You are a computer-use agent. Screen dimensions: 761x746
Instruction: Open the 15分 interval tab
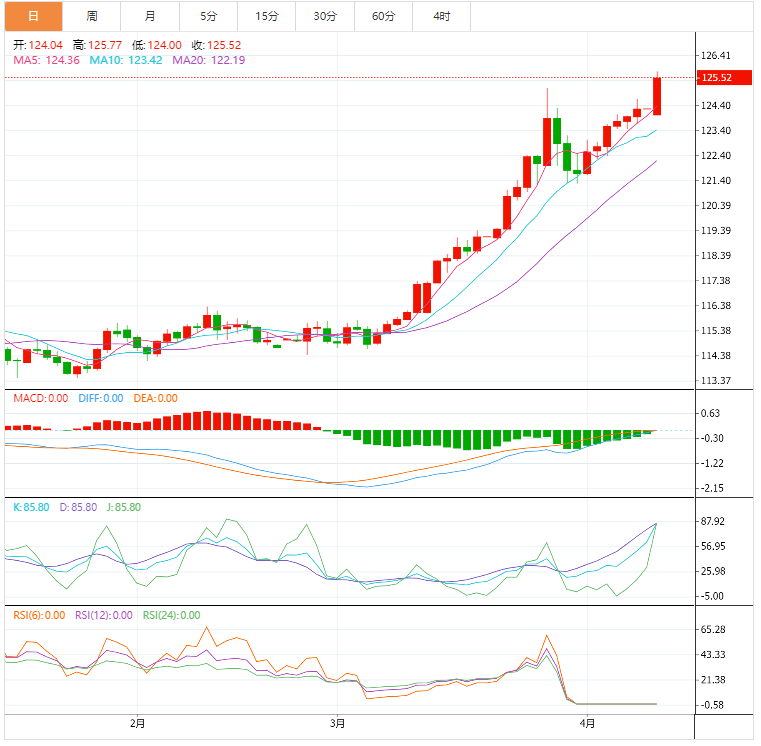tap(266, 16)
